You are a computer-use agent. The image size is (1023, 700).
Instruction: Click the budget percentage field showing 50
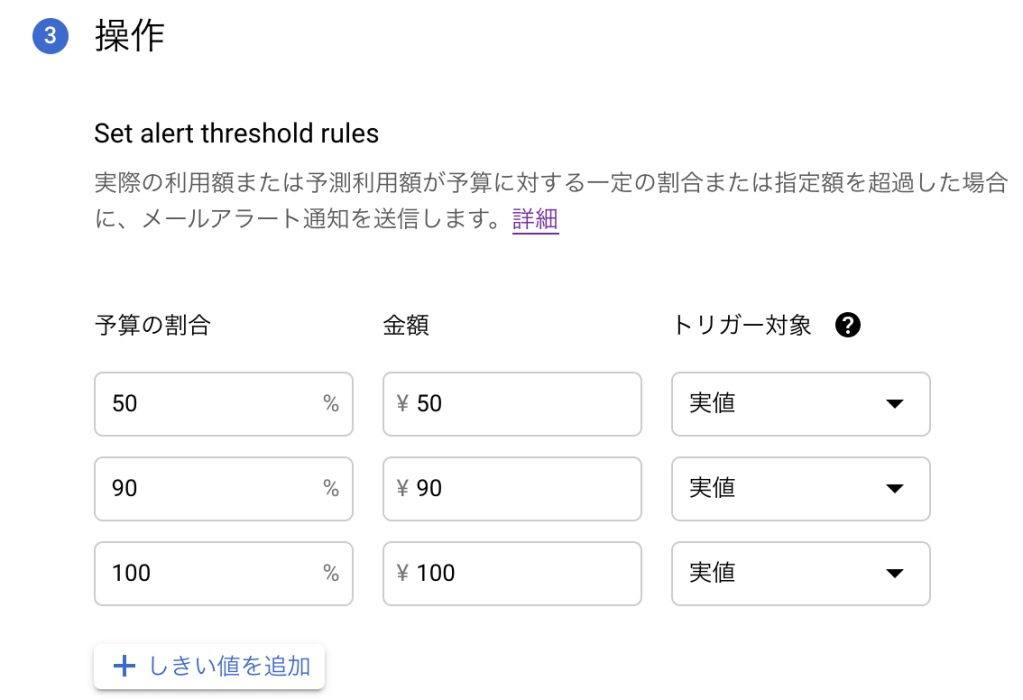click(x=210, y=404)
